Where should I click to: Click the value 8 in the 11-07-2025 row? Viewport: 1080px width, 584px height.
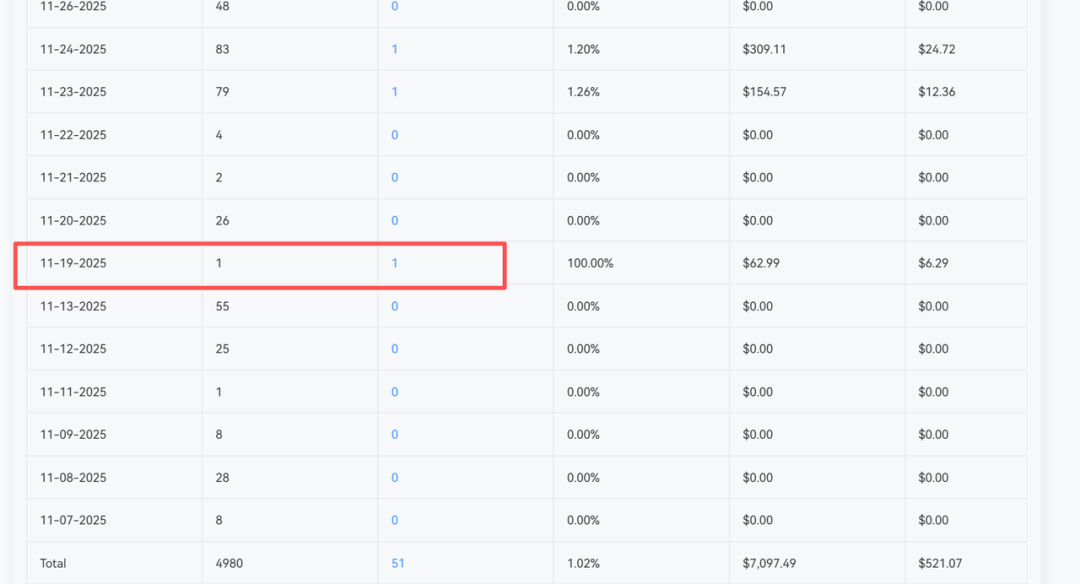[219, 521]
